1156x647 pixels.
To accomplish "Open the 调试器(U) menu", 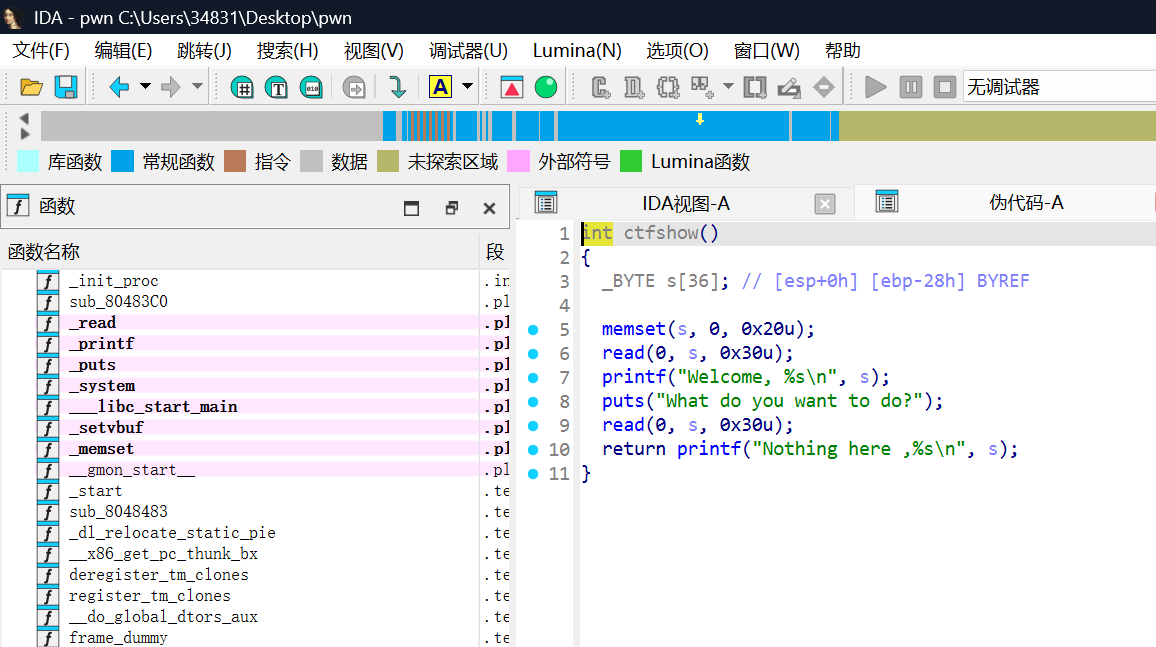I will 468,50.
